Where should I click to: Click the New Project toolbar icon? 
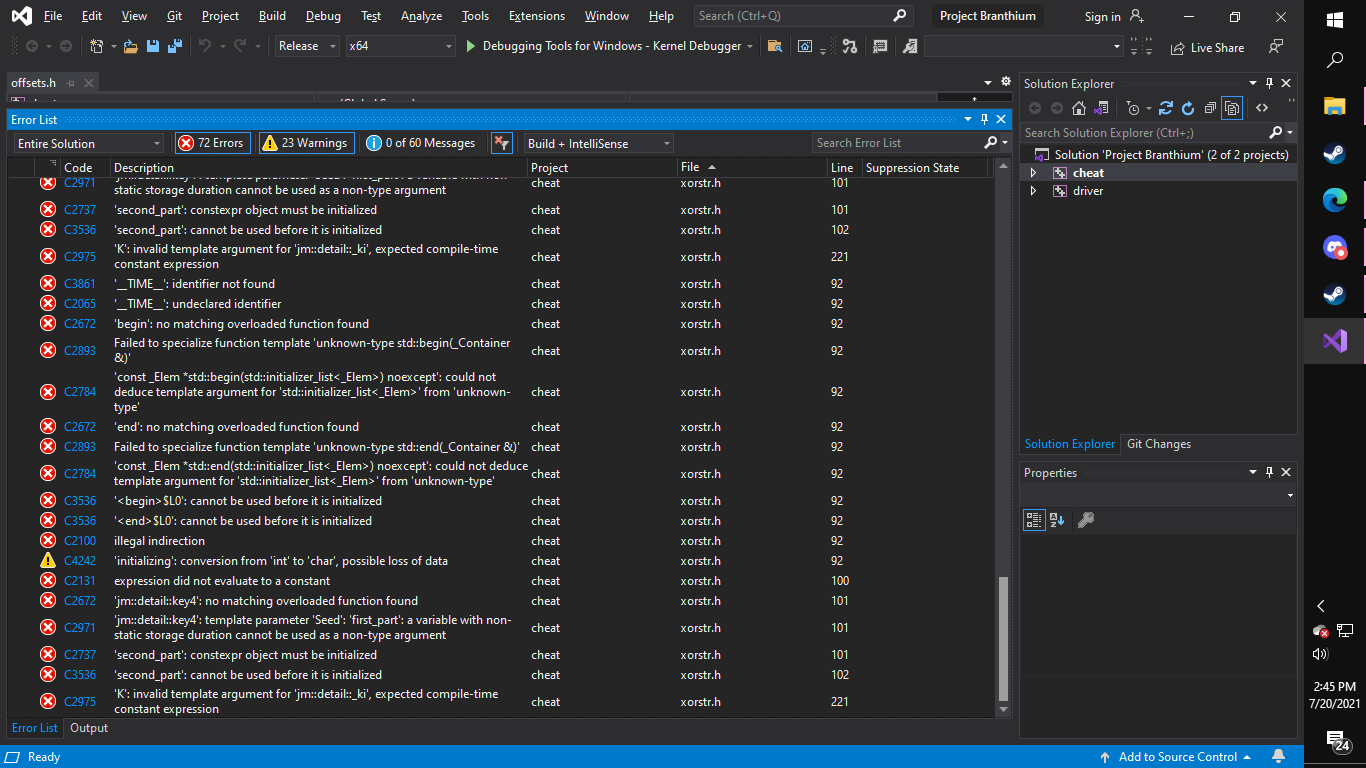pyautogui.click(x=96, y=46)
